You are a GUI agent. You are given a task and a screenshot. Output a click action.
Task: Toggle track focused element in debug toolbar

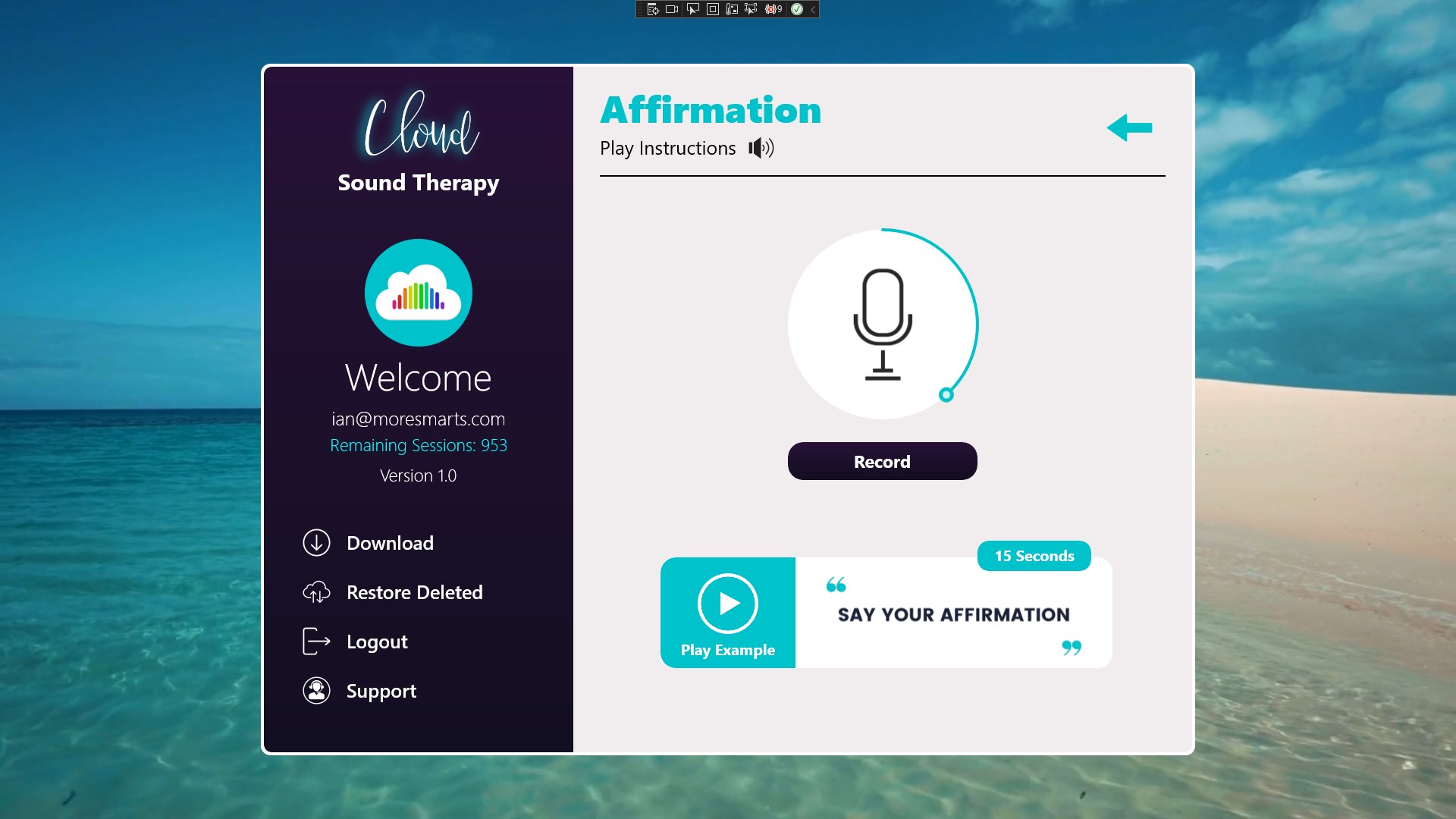click(x=751, y=9)
